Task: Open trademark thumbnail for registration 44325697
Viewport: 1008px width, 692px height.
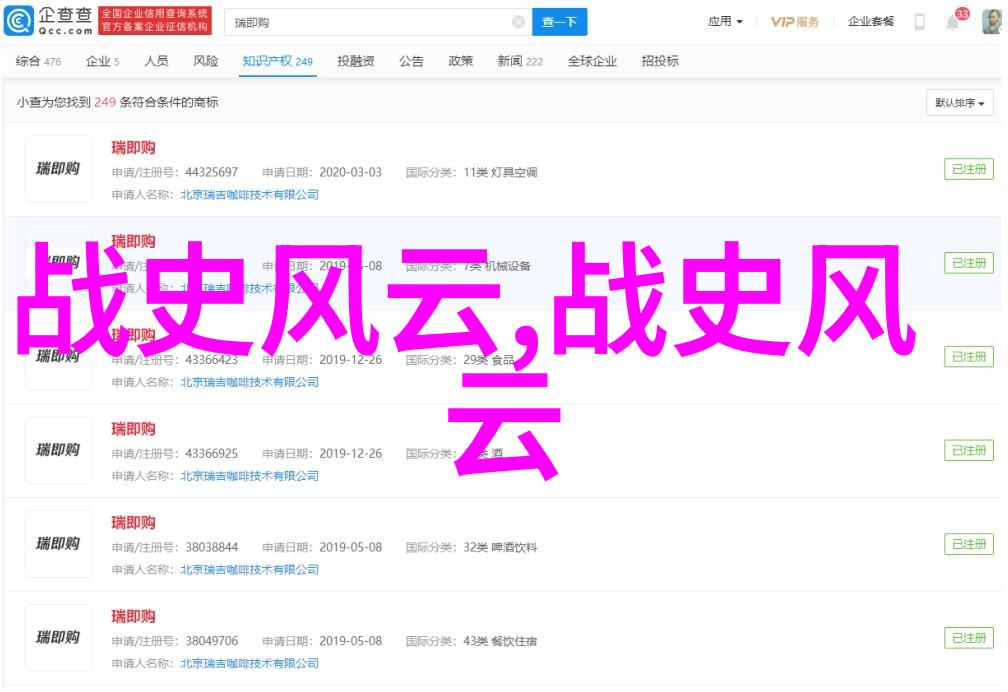Action: pos(58,169)
